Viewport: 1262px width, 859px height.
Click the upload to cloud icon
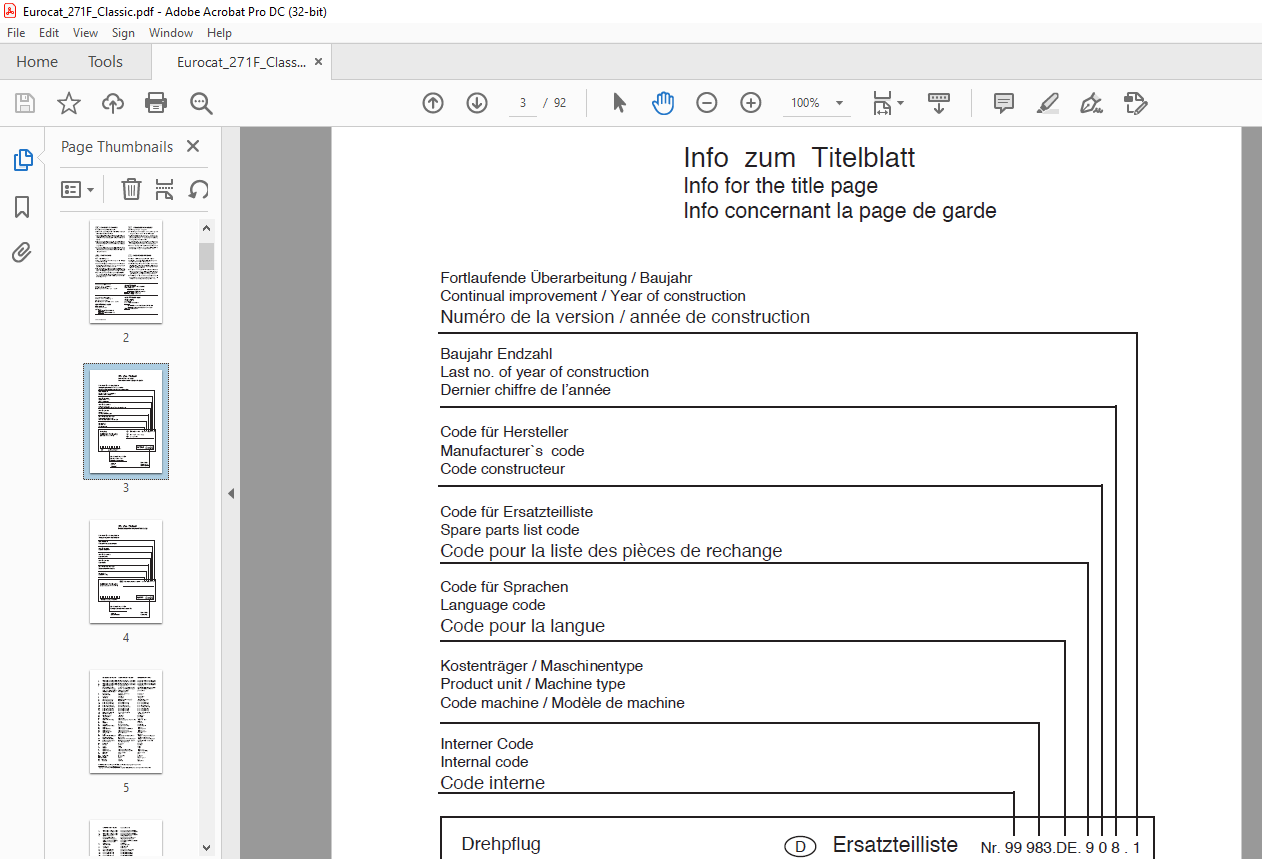click(112, 103)
